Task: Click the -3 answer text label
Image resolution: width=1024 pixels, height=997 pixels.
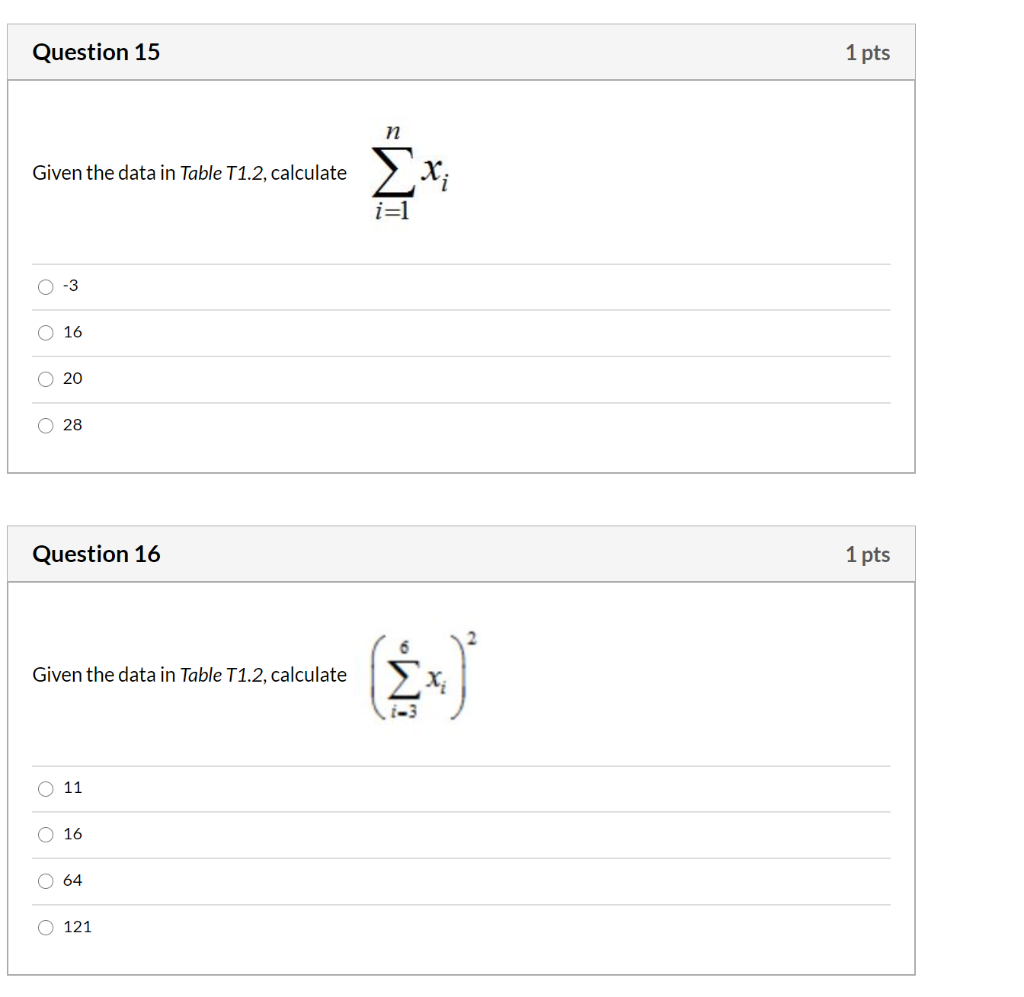Action: pyautogui.click(x=69, y=285)
